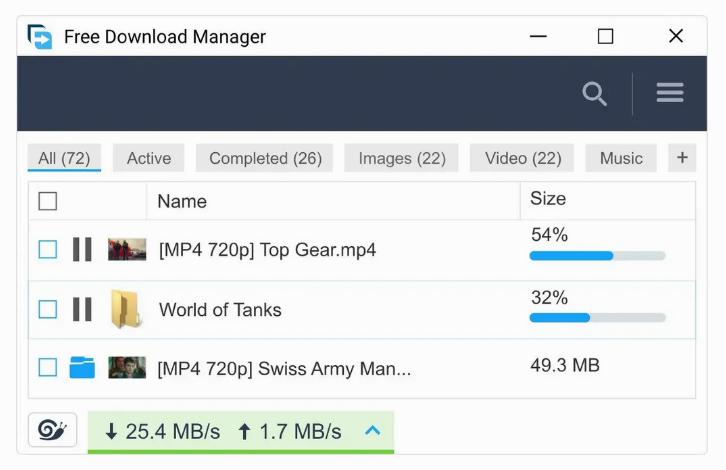The width and height of the screenshot is (726, 470).
Task: Pause the World of Tanks download
Action: click(82, 309)
